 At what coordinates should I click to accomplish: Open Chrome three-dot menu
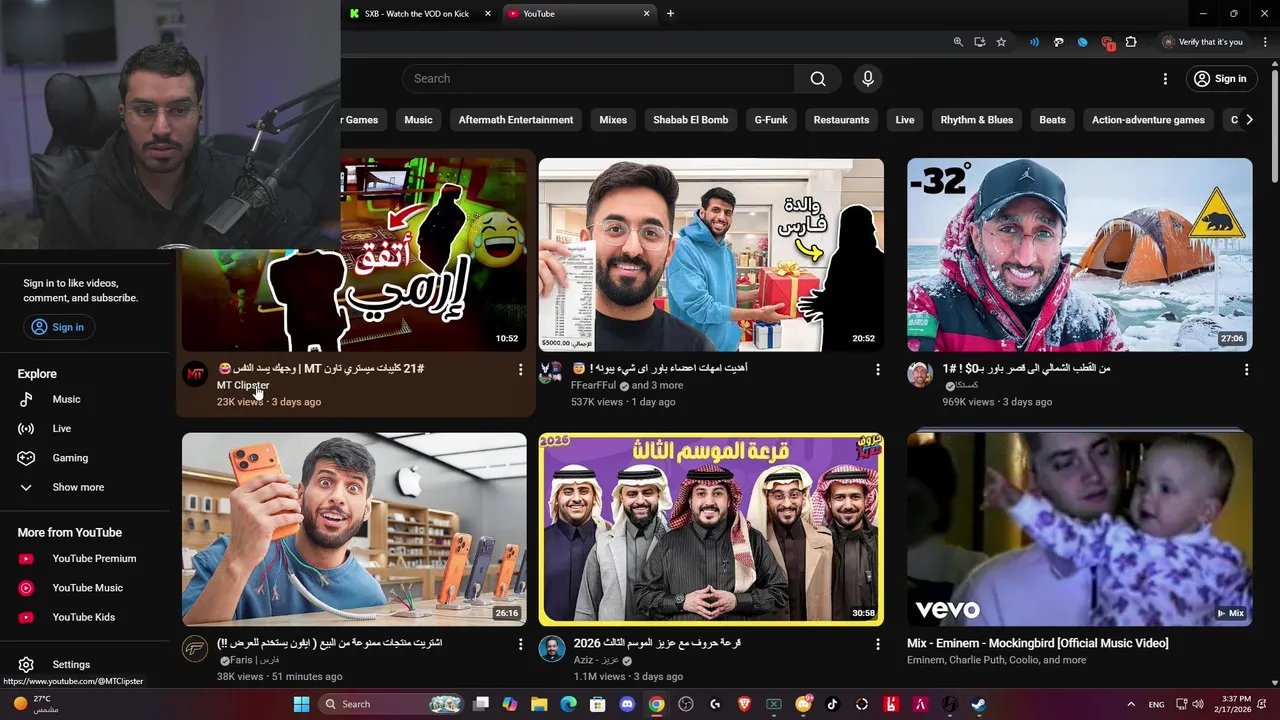pos(1263,42)
